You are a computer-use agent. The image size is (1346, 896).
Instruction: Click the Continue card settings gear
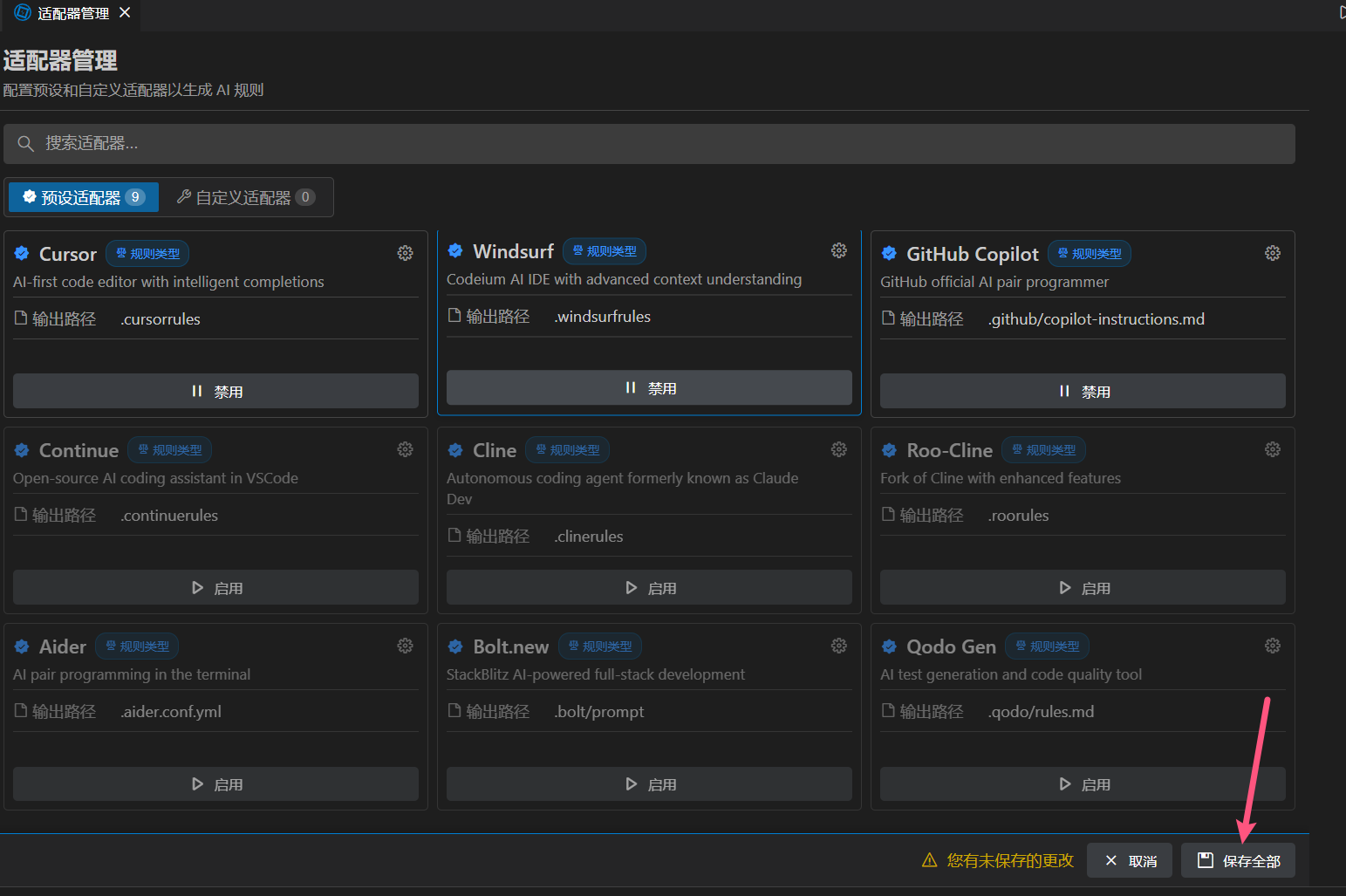(405, 449)
